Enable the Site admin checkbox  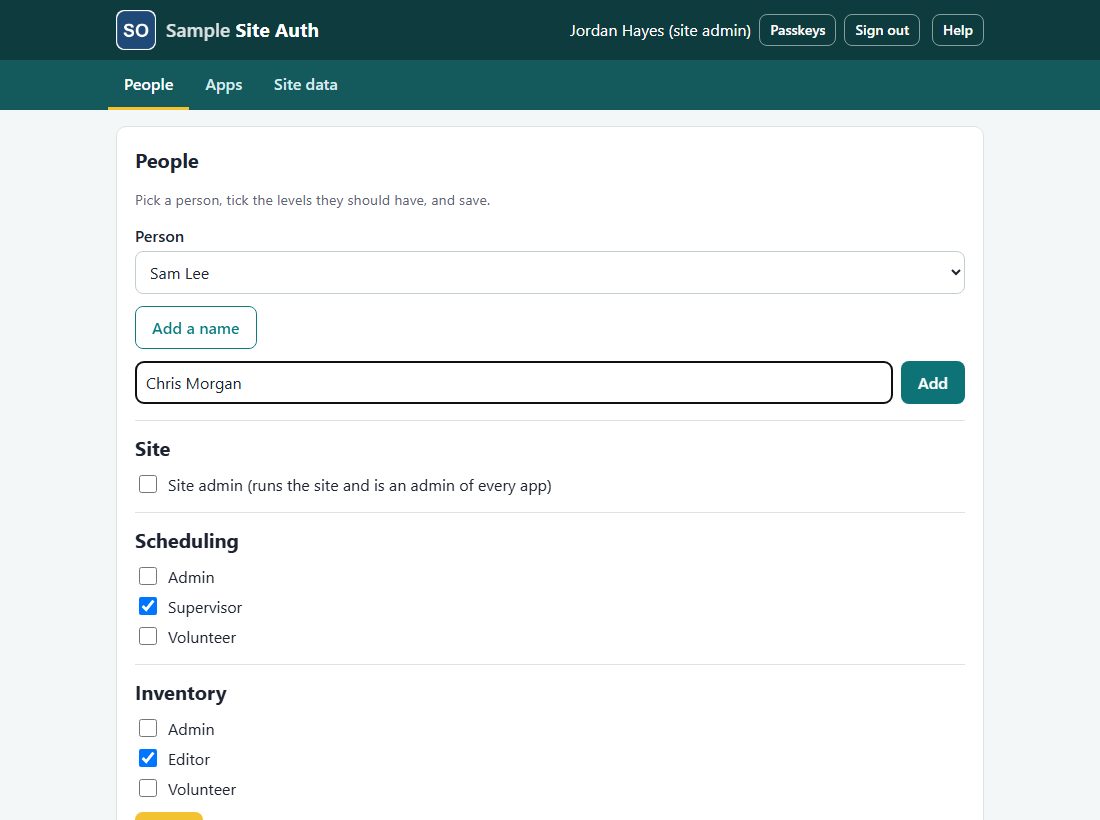(x=148, y=484)
